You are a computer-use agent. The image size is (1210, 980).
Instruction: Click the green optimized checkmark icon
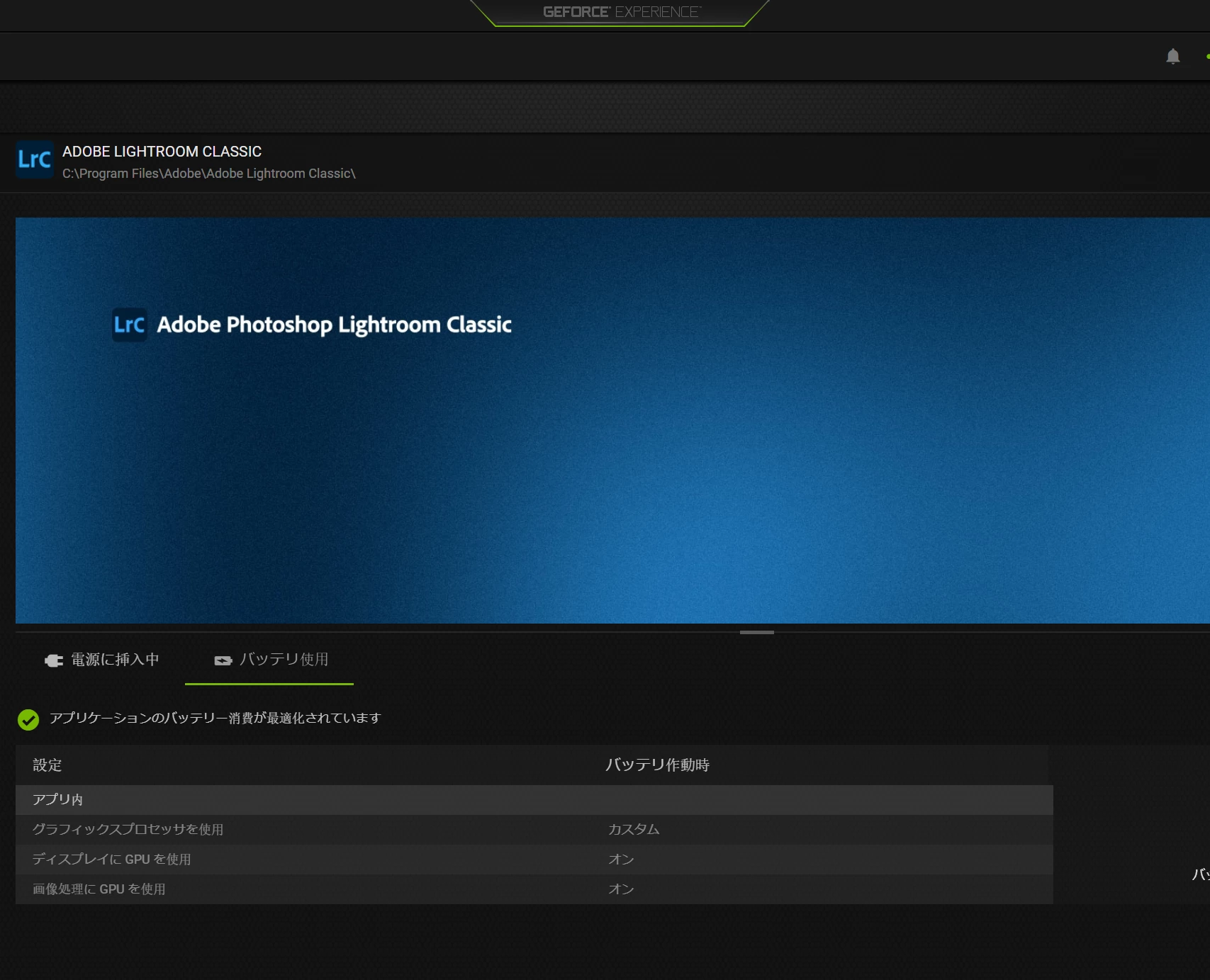28,719
